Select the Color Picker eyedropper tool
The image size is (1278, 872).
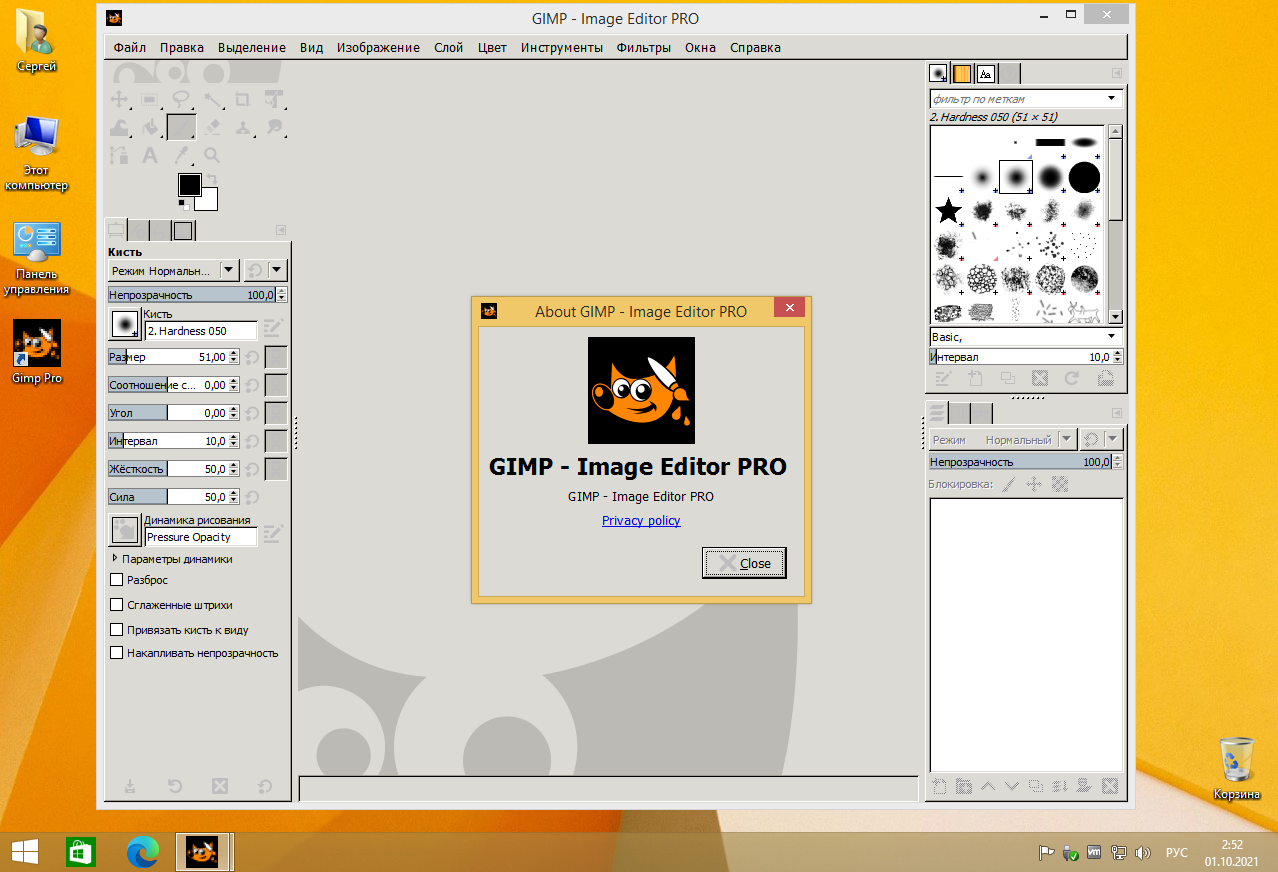[181, 155]
